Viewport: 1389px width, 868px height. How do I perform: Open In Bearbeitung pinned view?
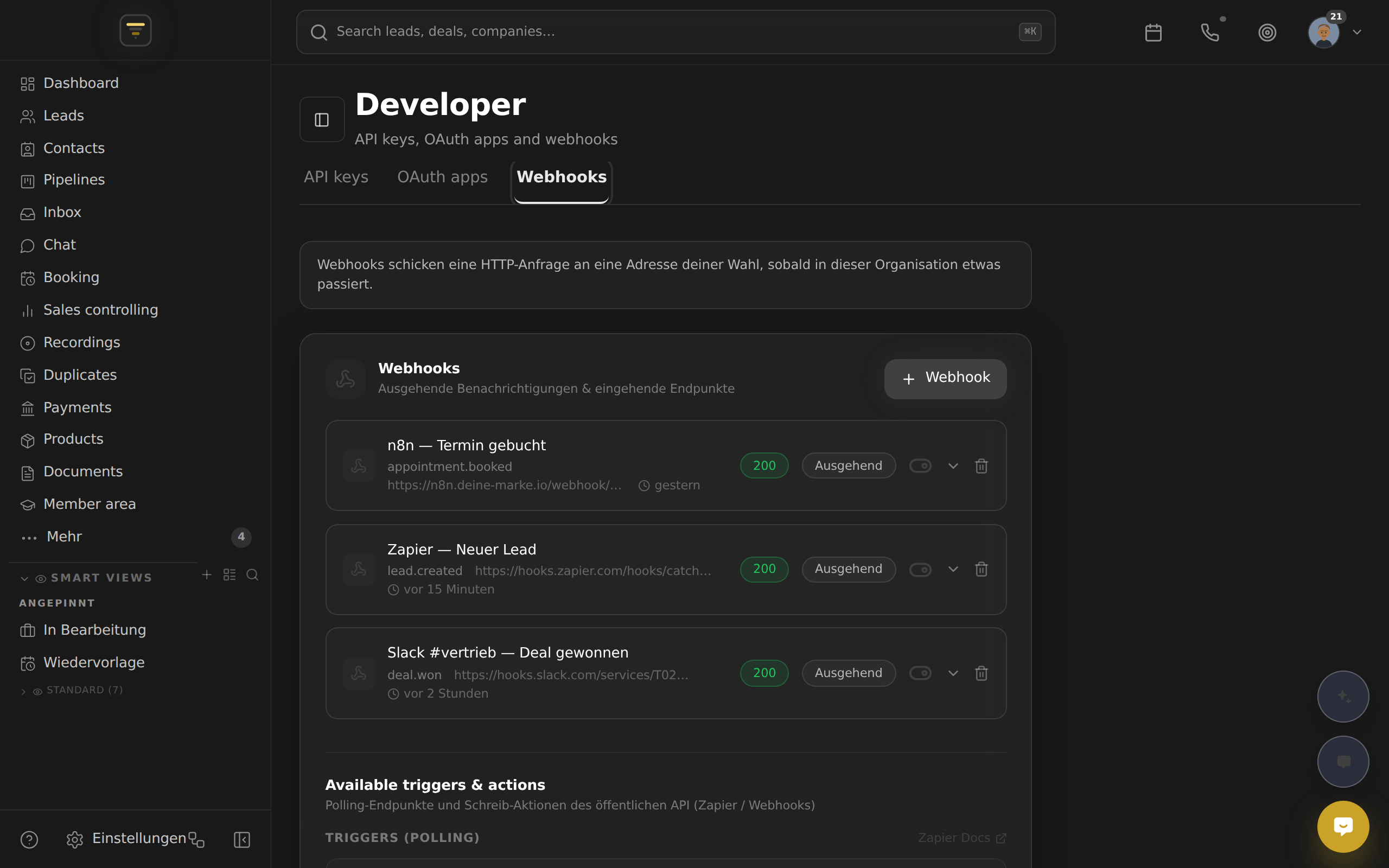pos(136,630)
